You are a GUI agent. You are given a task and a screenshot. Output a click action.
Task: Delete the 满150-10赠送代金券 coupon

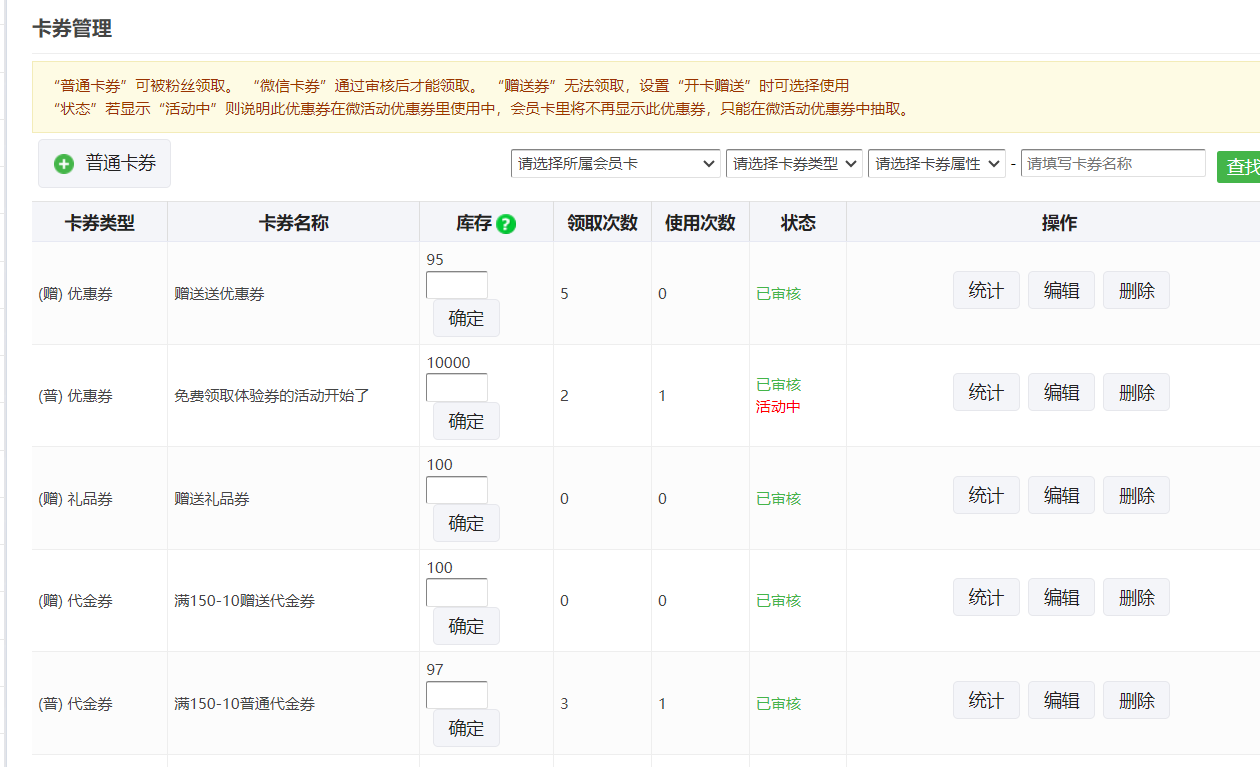[1136, 597]
